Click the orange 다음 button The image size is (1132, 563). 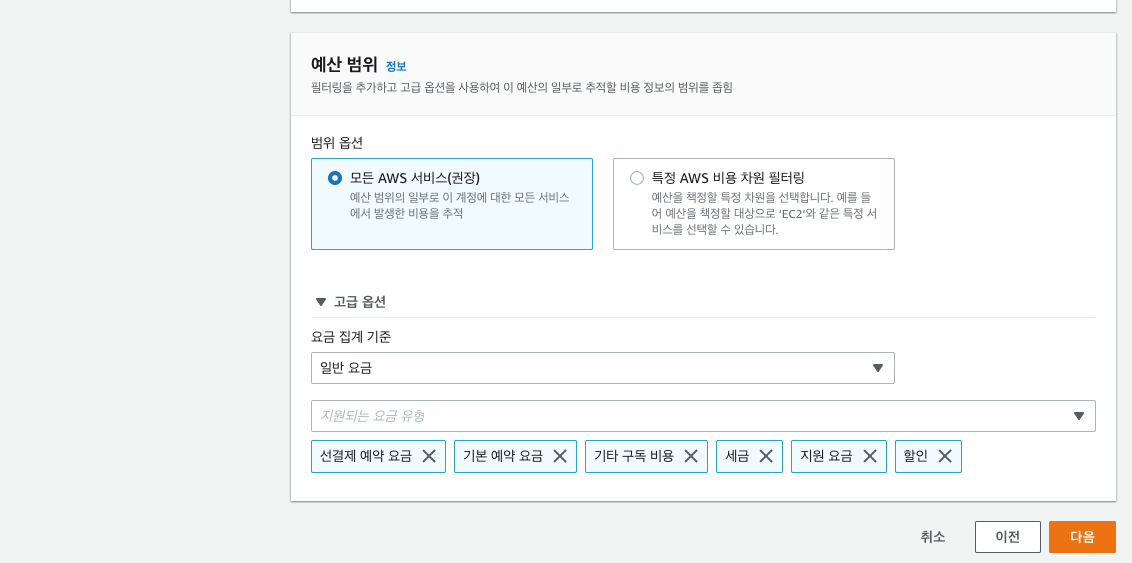tap(1082, 537)
